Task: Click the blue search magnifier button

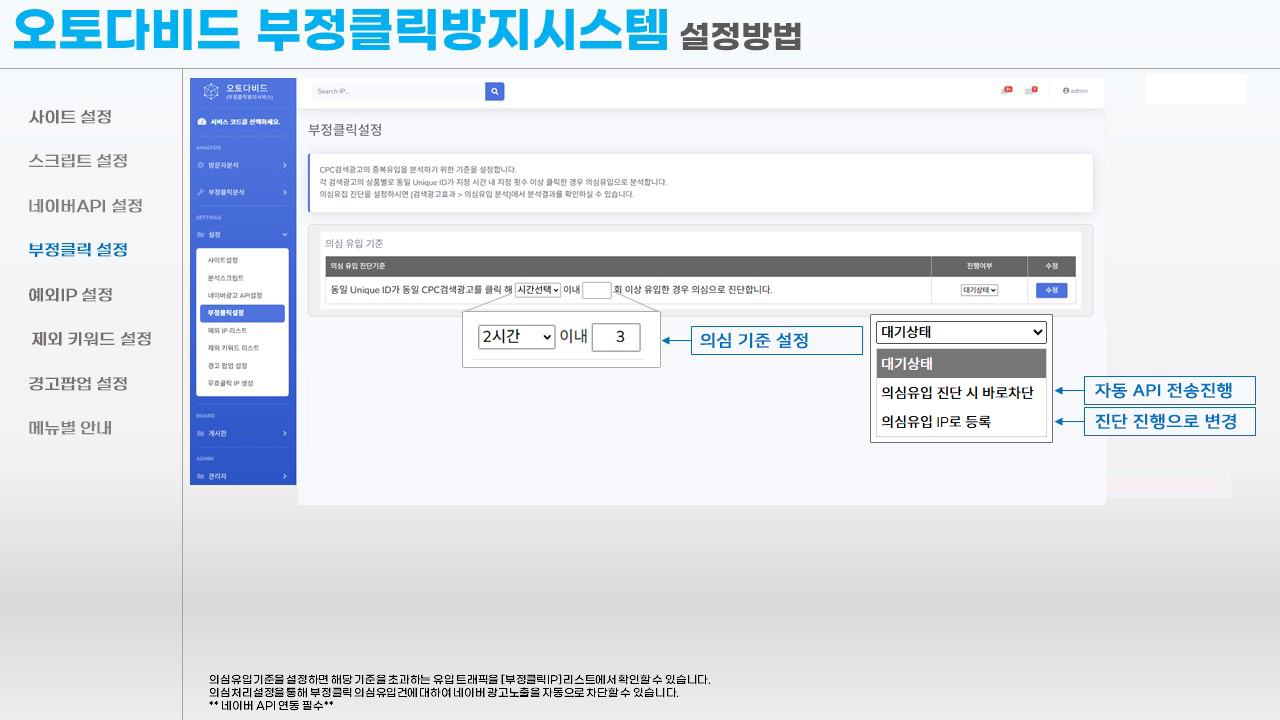Action: pyautogui.click(x=494, y=91)
